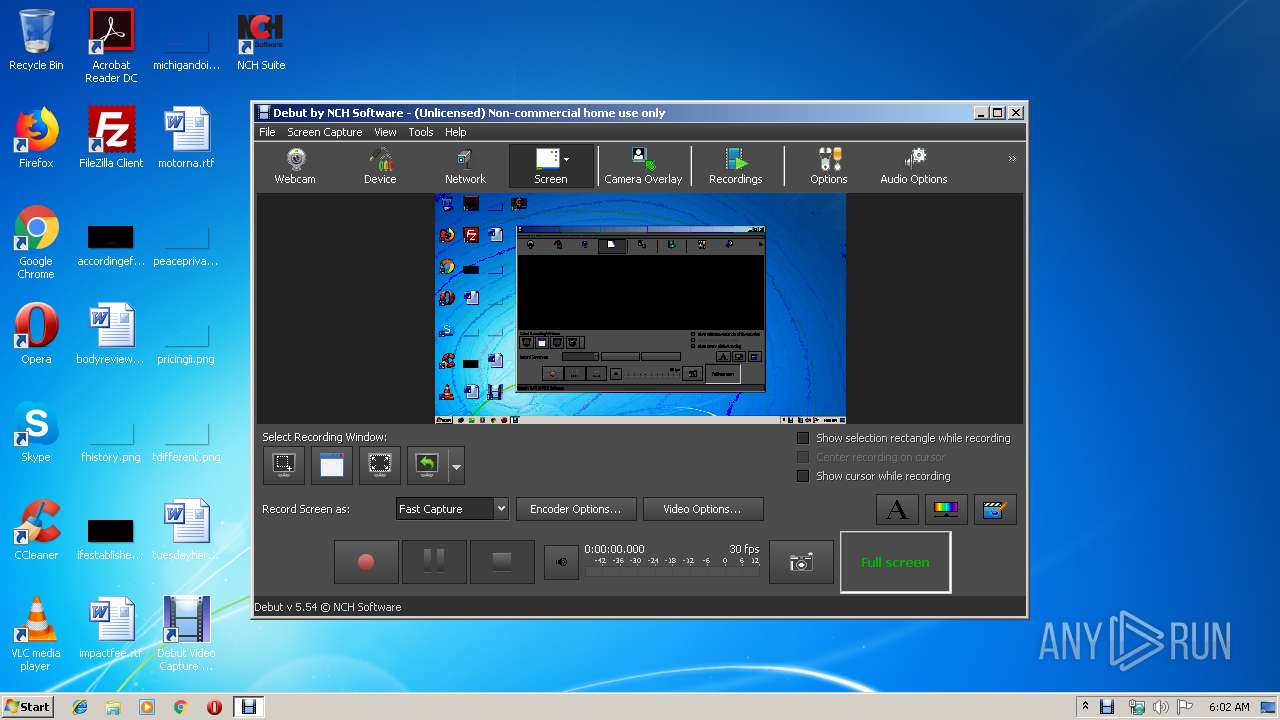Viewport: 1280px width, 720px height.
Task: Click the pause recording button
Action: 434,562
